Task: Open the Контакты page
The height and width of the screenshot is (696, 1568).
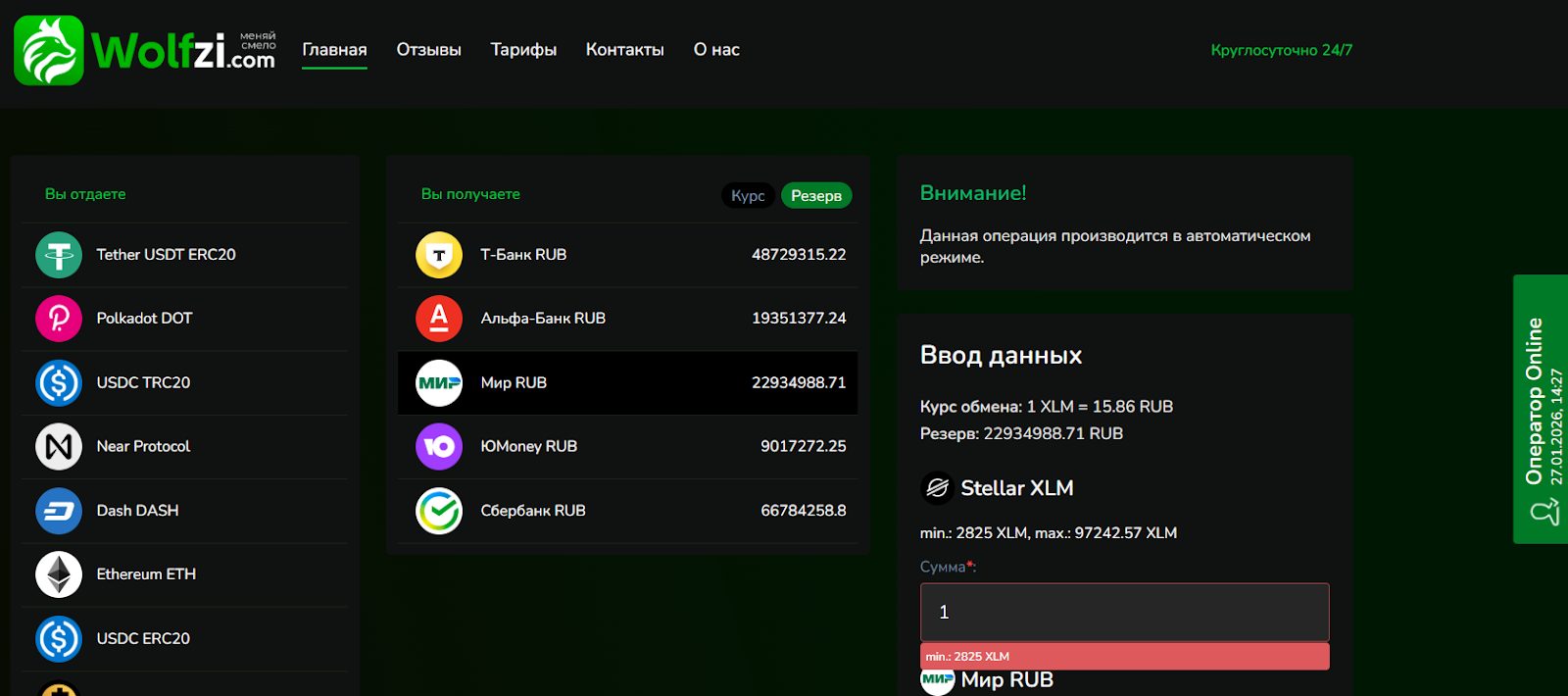Action: point(624,50)
